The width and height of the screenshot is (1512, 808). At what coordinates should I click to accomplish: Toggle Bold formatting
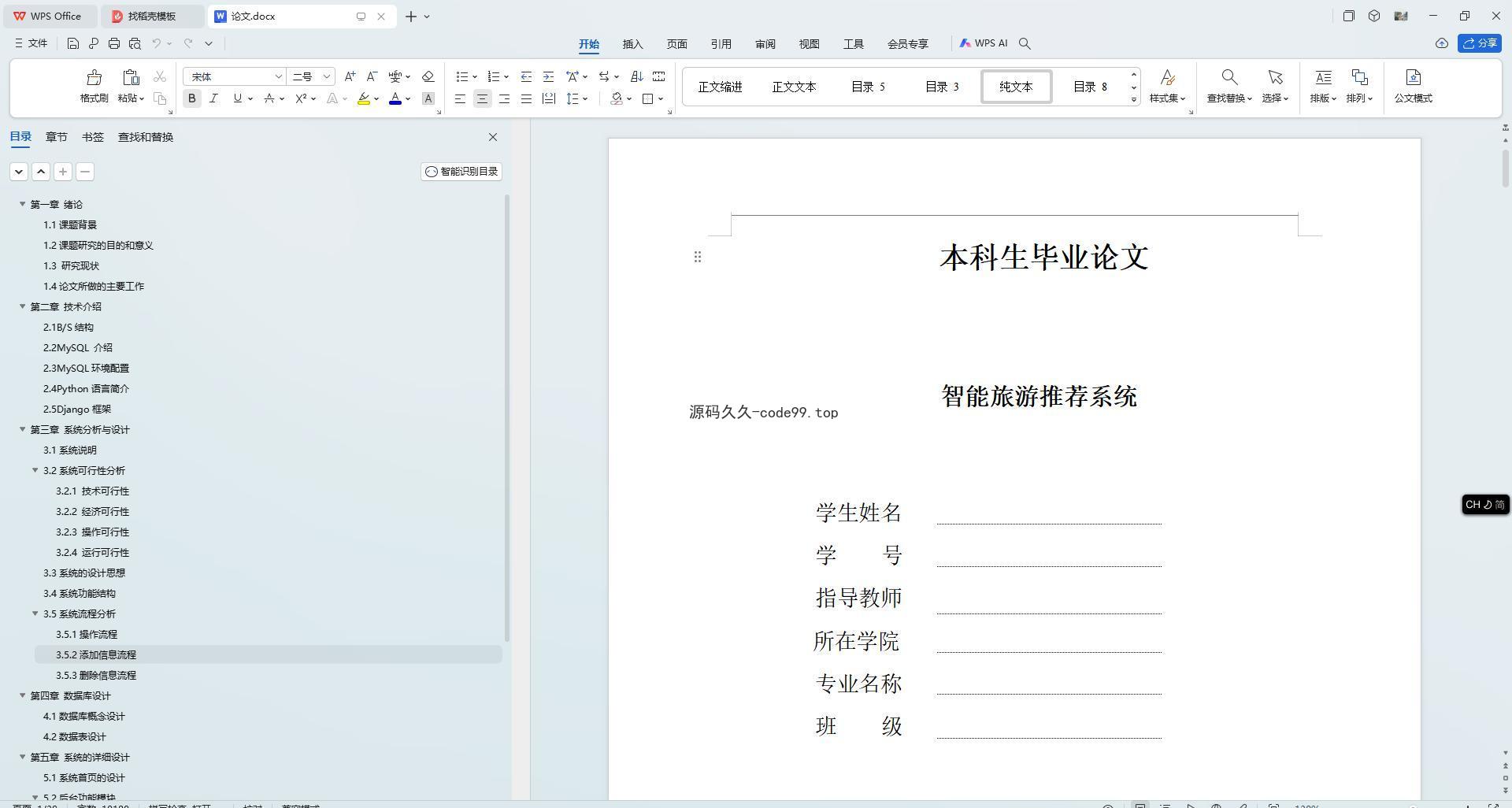[191, 98]
